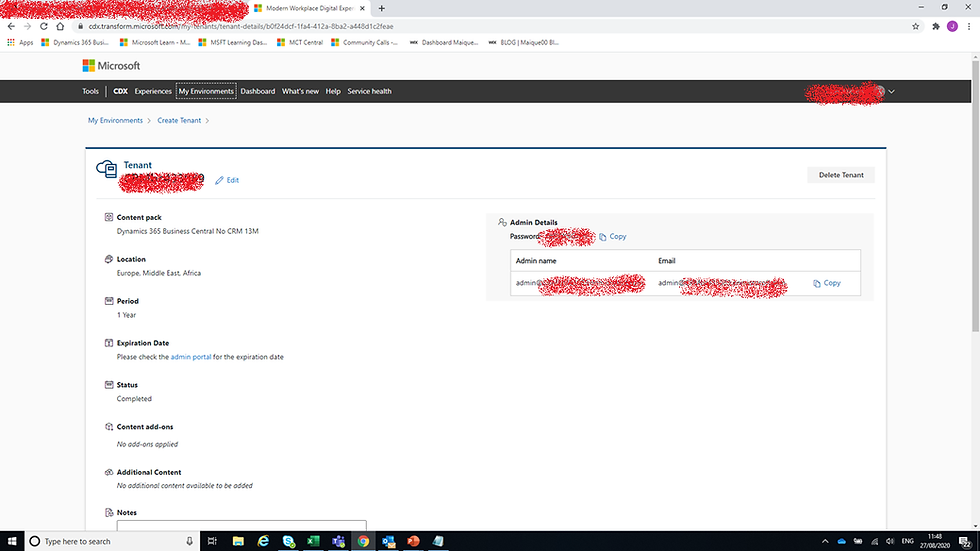Reload the page in browser
This screenshot has width=980, height=551.
(x=44, y=26)
